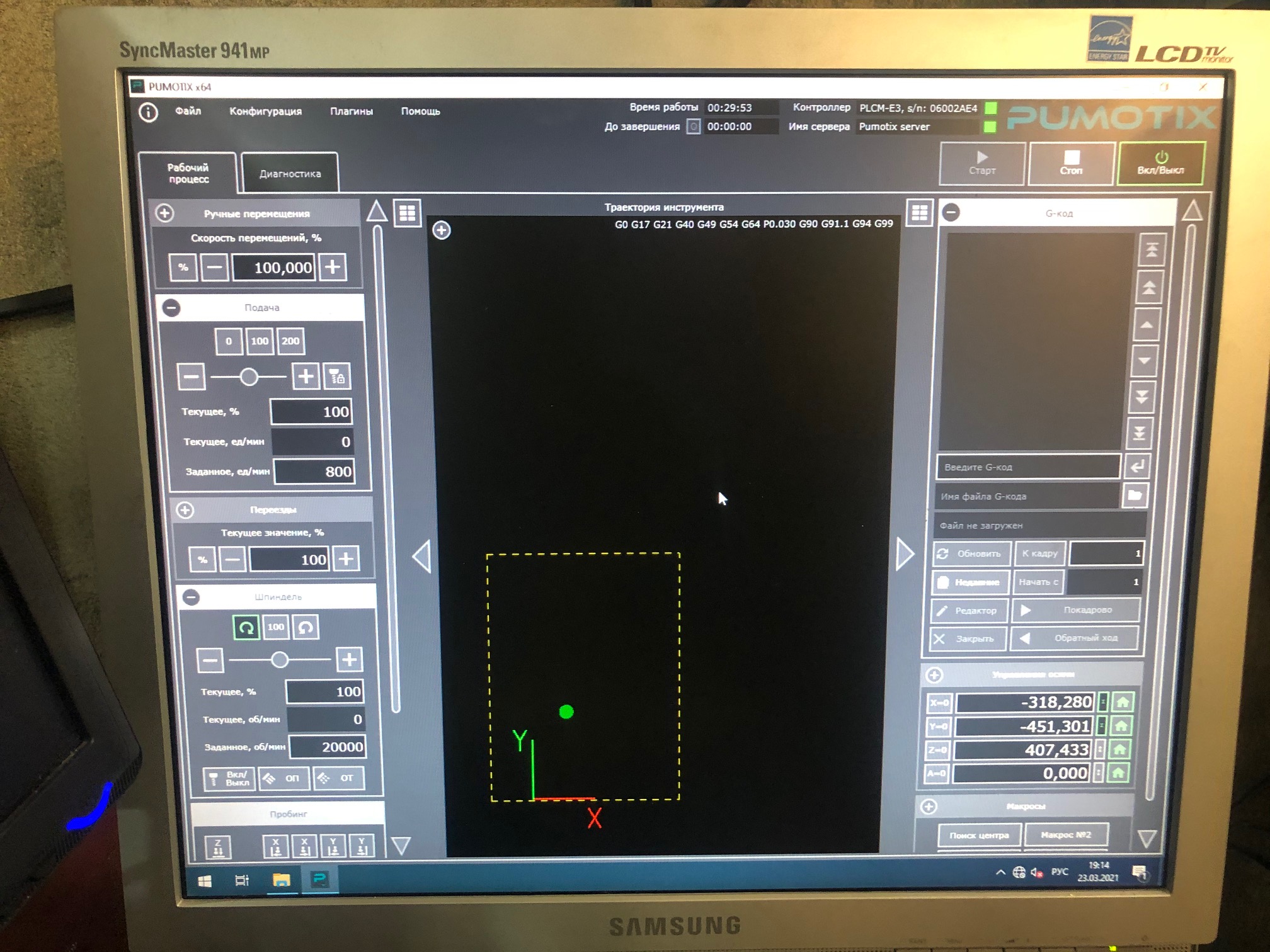Select counter-clockwise spindle rotation icon
This screenshot has width=1270, height=952.
pyautogui.click(x=306, y=628)
